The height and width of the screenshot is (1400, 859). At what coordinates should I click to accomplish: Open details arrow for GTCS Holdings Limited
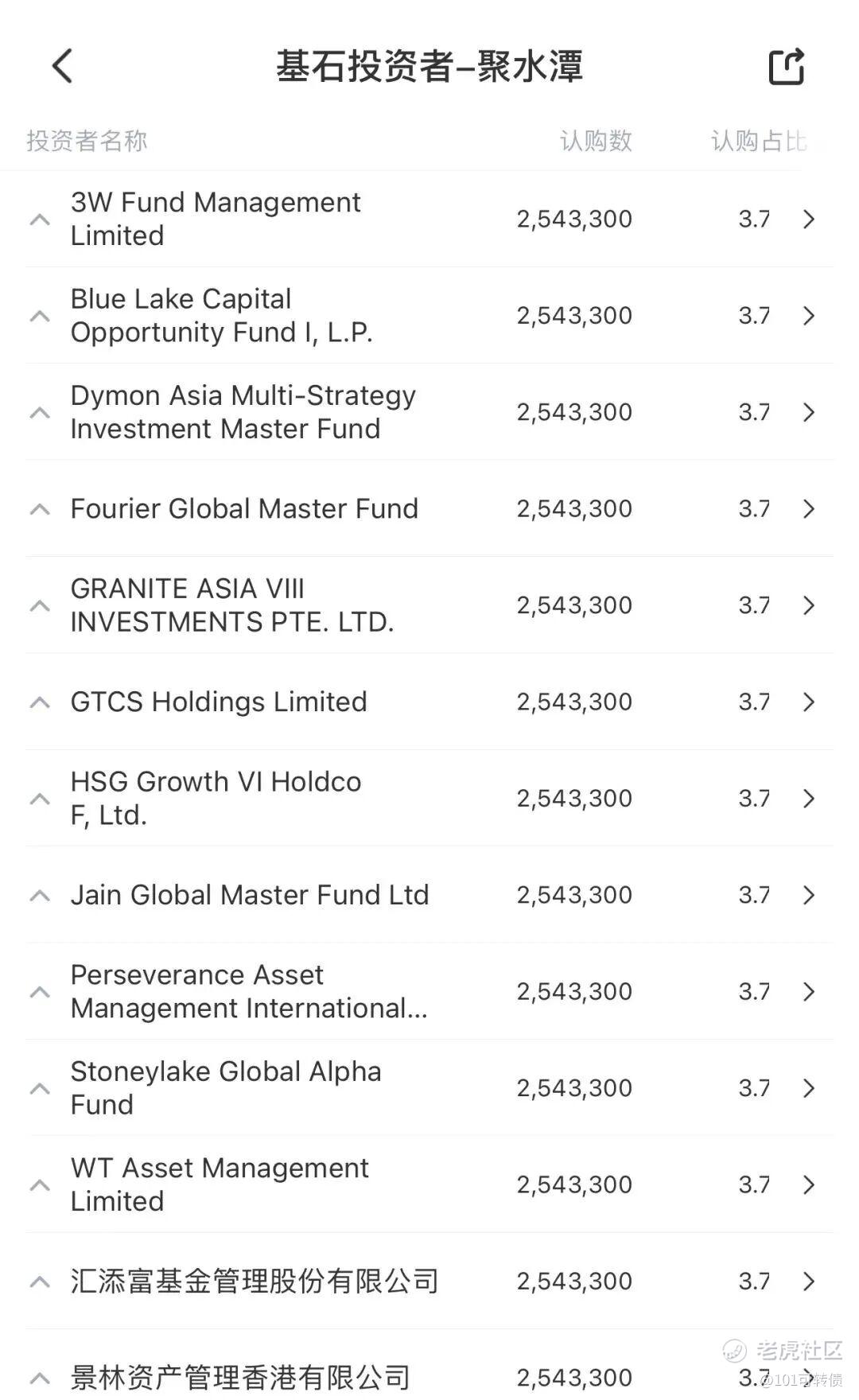(x=809, y=702)
